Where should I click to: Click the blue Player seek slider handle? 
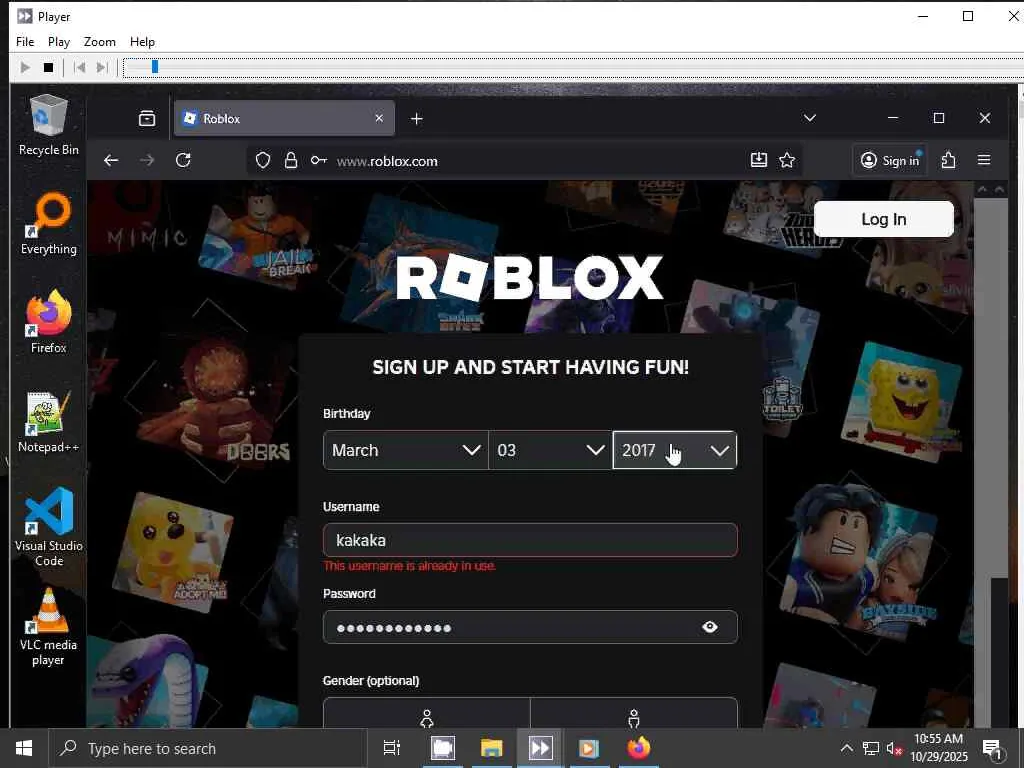point(155,67)
